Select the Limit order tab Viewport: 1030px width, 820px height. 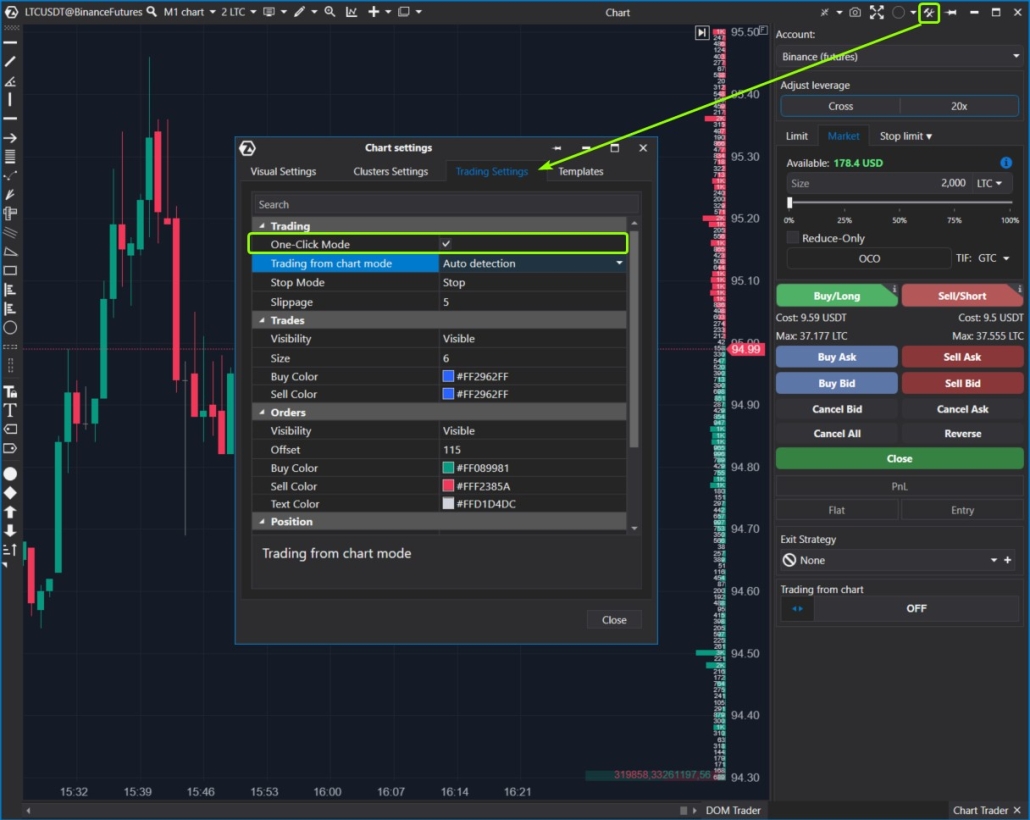coord(796,136)
